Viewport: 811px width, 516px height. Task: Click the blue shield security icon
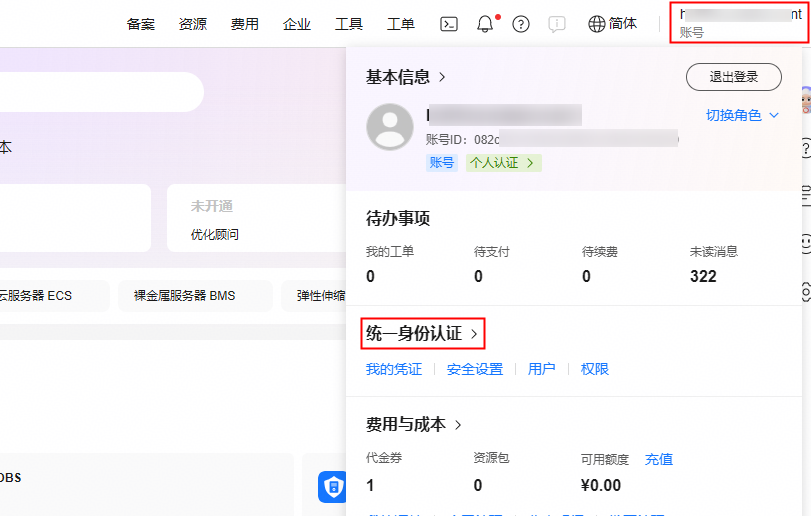tap(333, 487)
